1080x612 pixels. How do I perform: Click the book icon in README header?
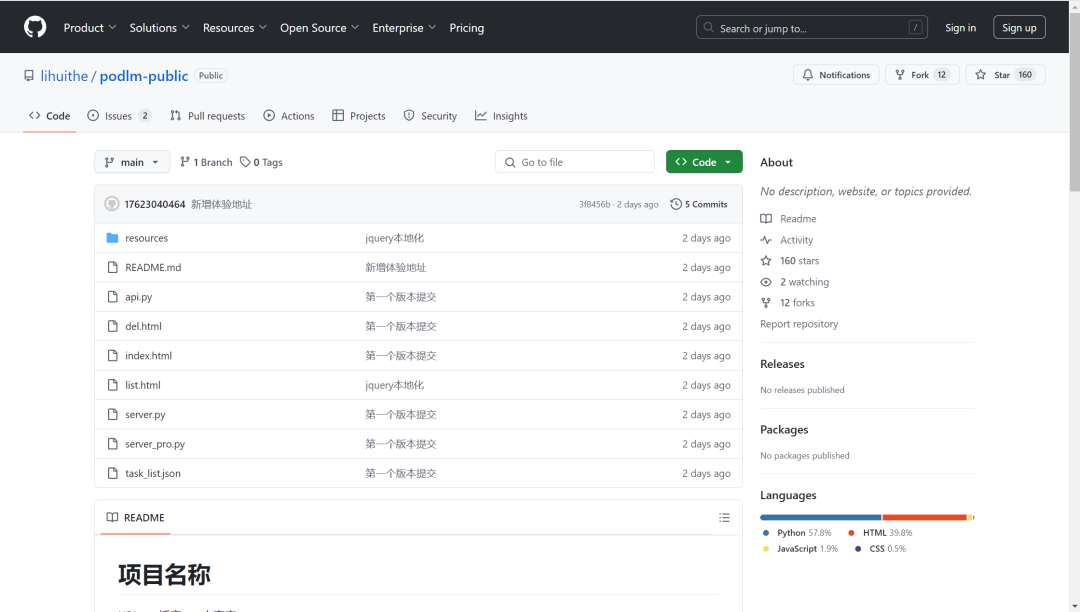(x=112, y=518)
